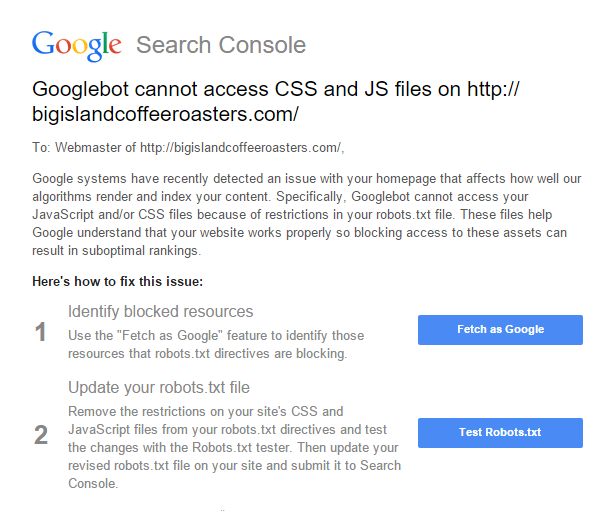Image resolution: width=614 pixels, height=511 pixels.
Task: Click the Identify blocked resources heading
Action: click(160, 312)
